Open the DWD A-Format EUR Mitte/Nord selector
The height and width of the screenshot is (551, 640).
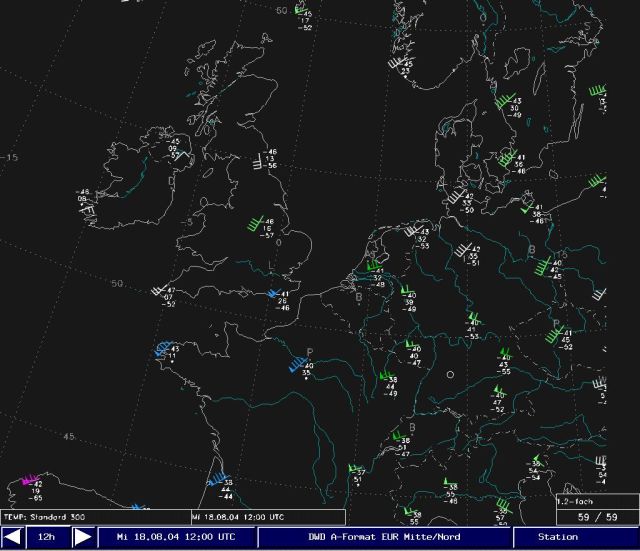pyautogui.click(x=385, y=537)
